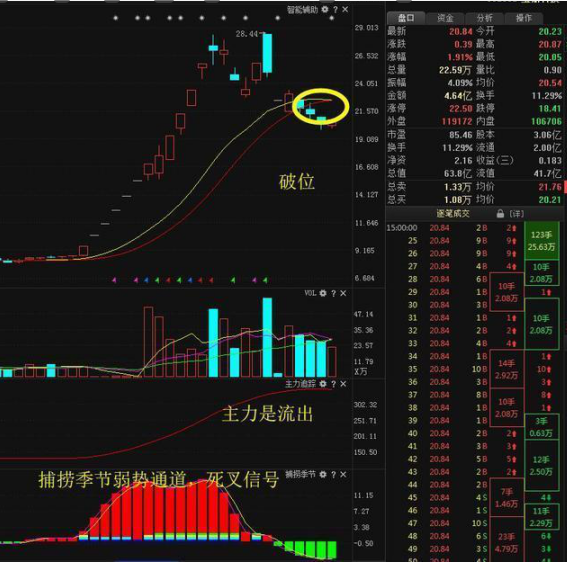Screen dimensions: 567x563
Task: Switch to the 分析 tab
Action: pos(484,18)
